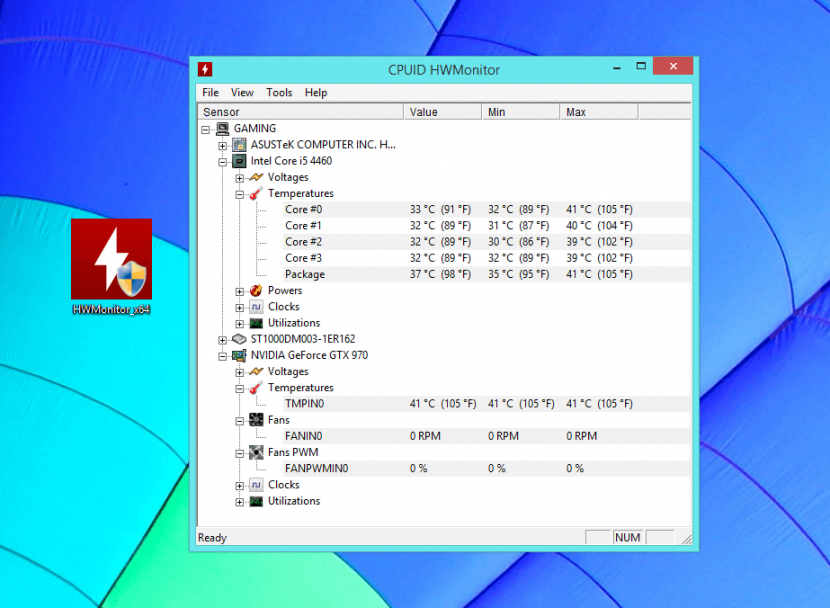Click the ST1000DM003 hard drive icon
This screenshot has height=608, width=830.
239,339
